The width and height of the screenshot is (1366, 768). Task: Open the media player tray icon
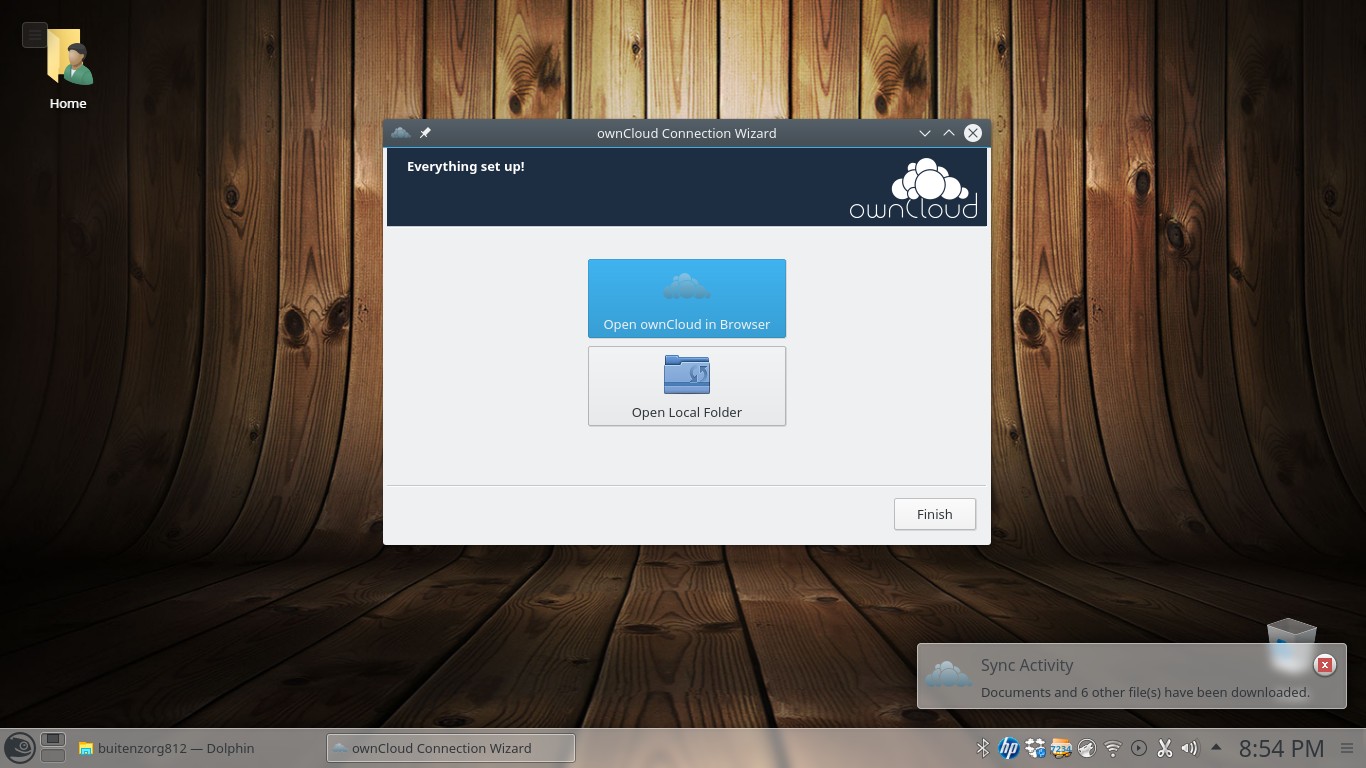(x=1139, y=748)
